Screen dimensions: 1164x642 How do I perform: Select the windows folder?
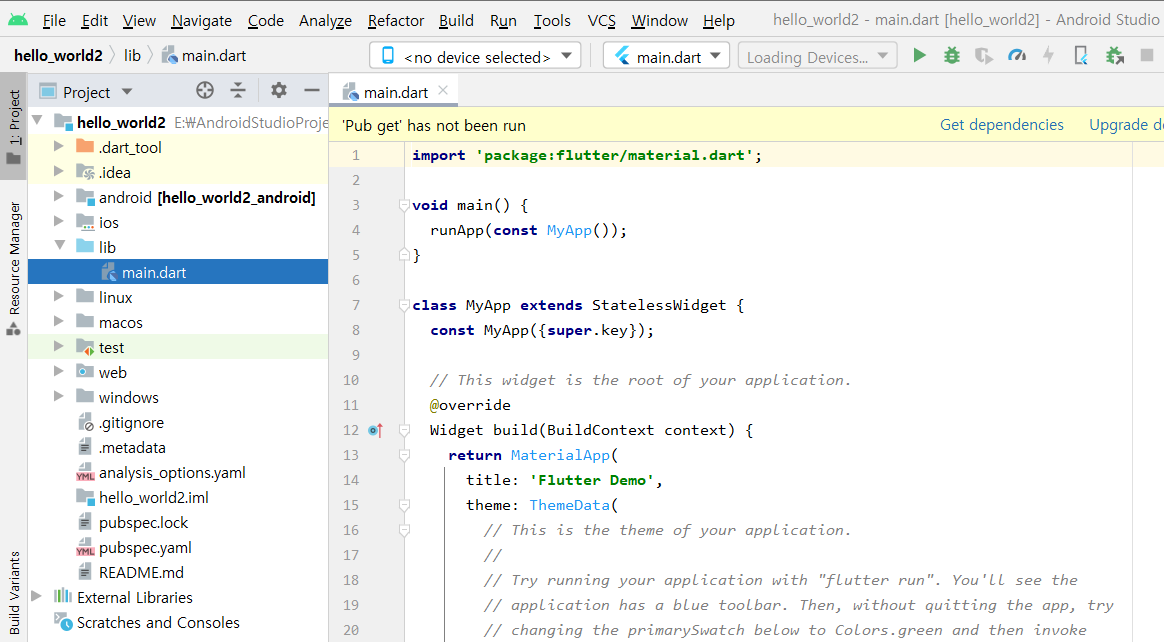pyautogui.click(x=128, y=398)
